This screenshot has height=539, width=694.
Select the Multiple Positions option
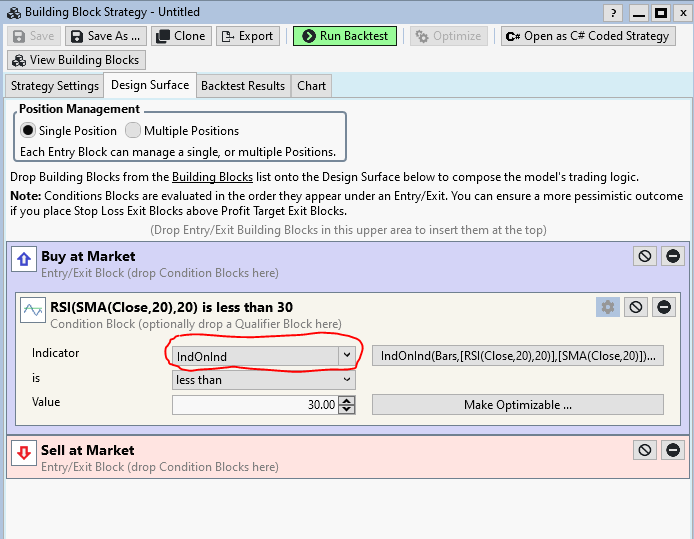(133, 131)
